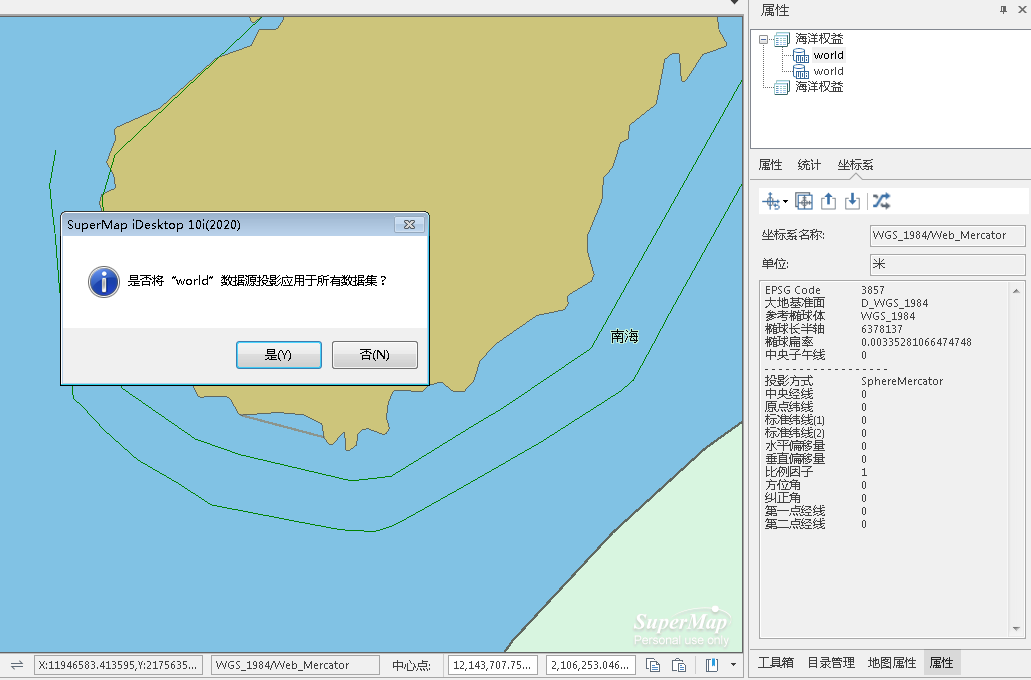Click the datasource icon of unselected world entry

[x=801, y=71]
